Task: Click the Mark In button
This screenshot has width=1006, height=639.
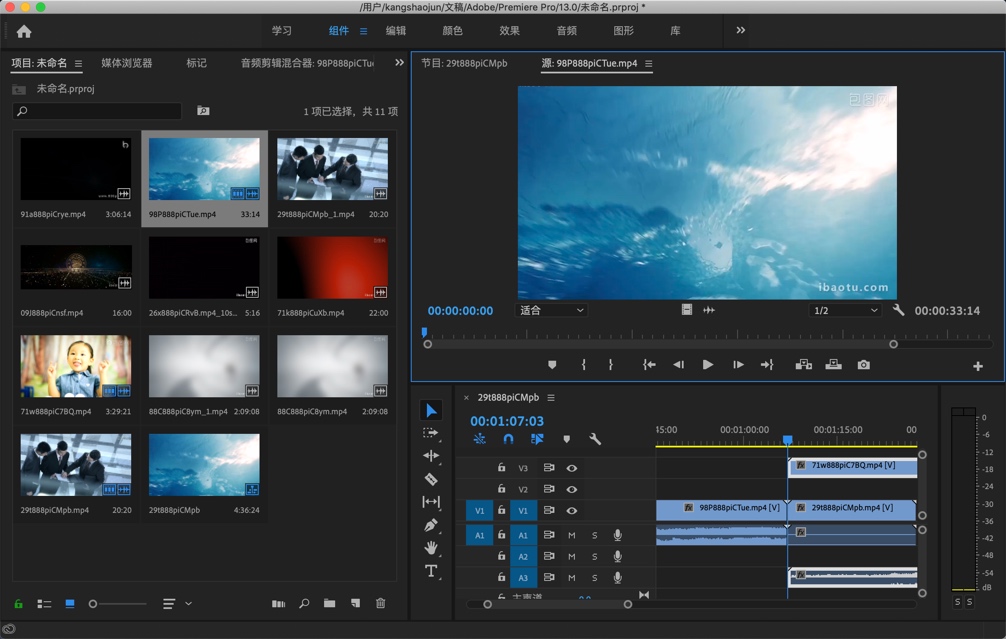Action: click(583, 365)
